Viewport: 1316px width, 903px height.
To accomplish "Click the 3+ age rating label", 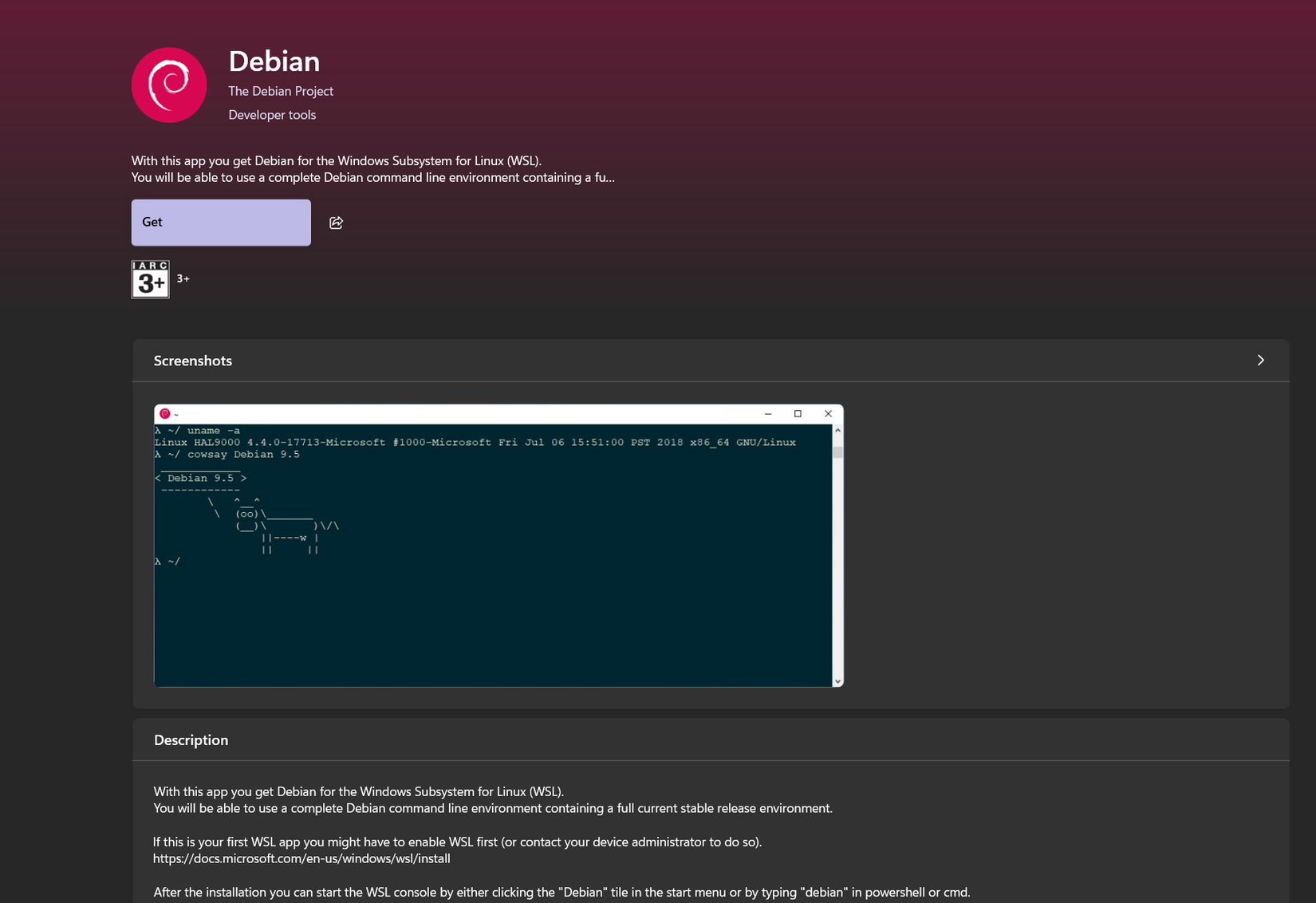I will (x=183, y=278).
